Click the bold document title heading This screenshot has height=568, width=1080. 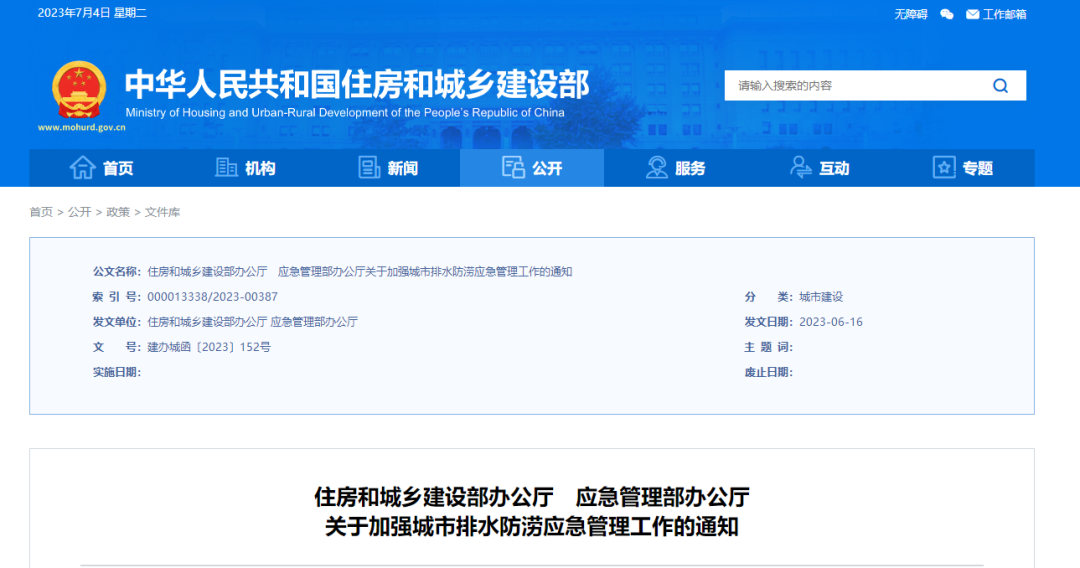[x=532, y=511]
